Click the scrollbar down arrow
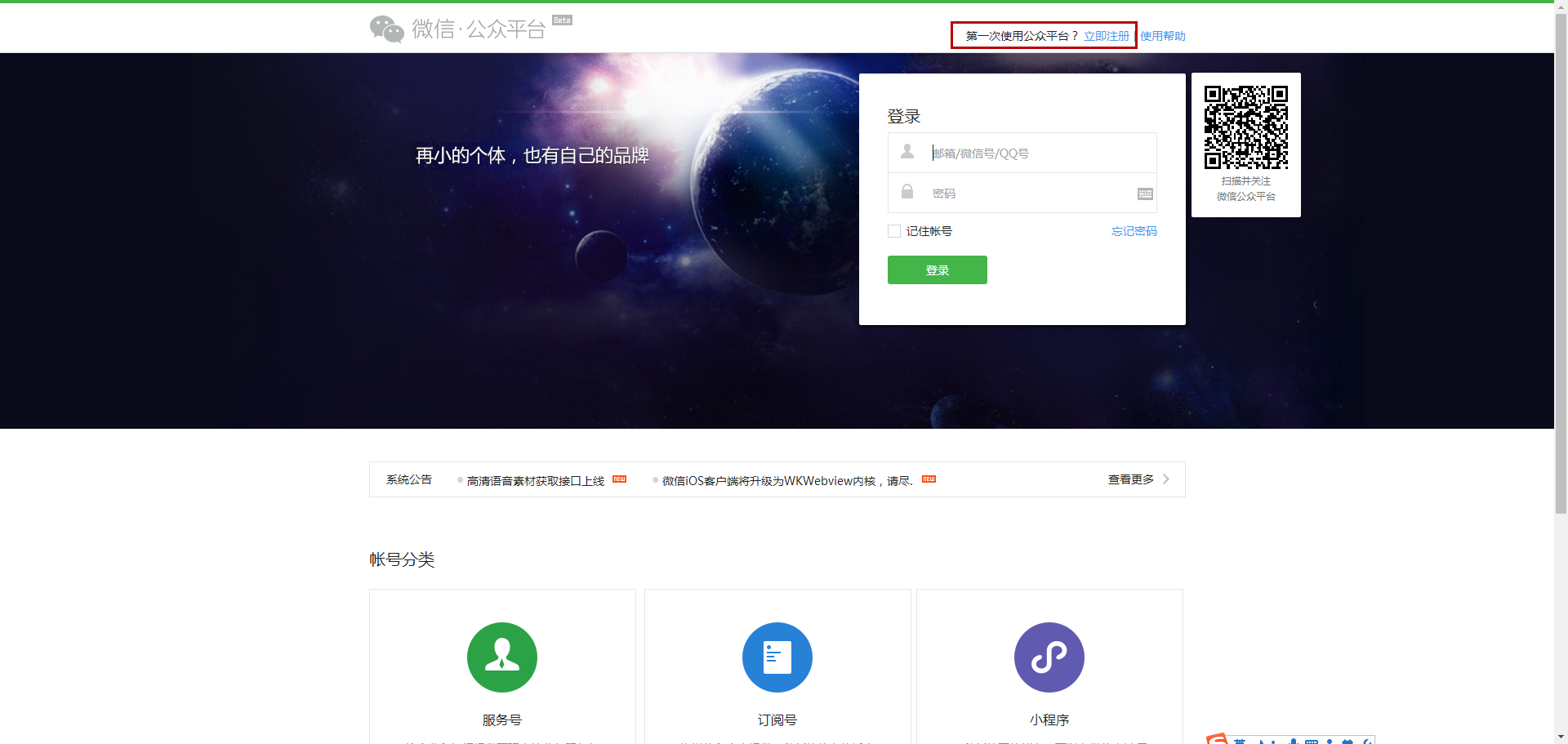 (1561, 736)
